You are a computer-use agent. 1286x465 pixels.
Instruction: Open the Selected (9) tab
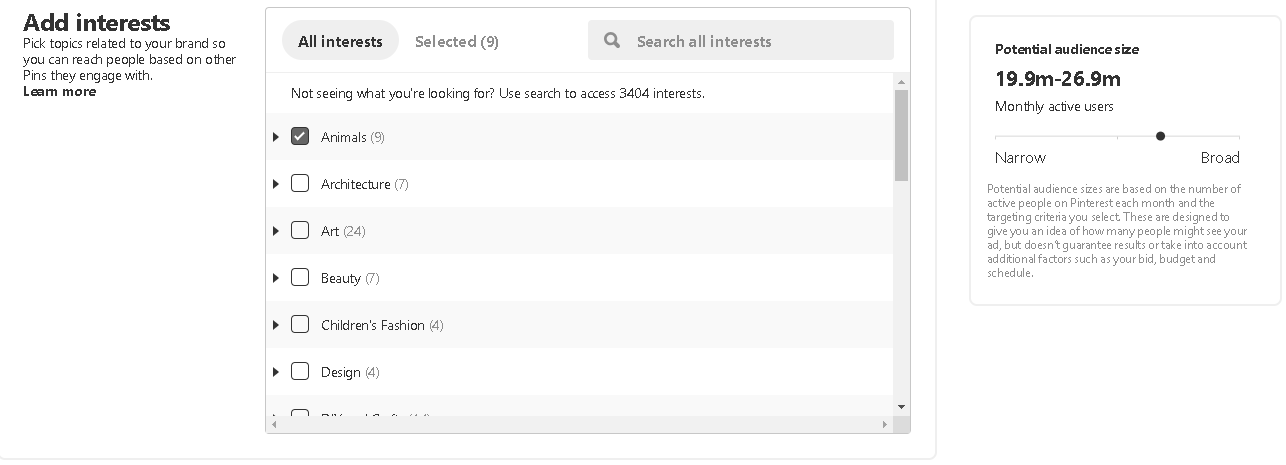coord(457,41)
